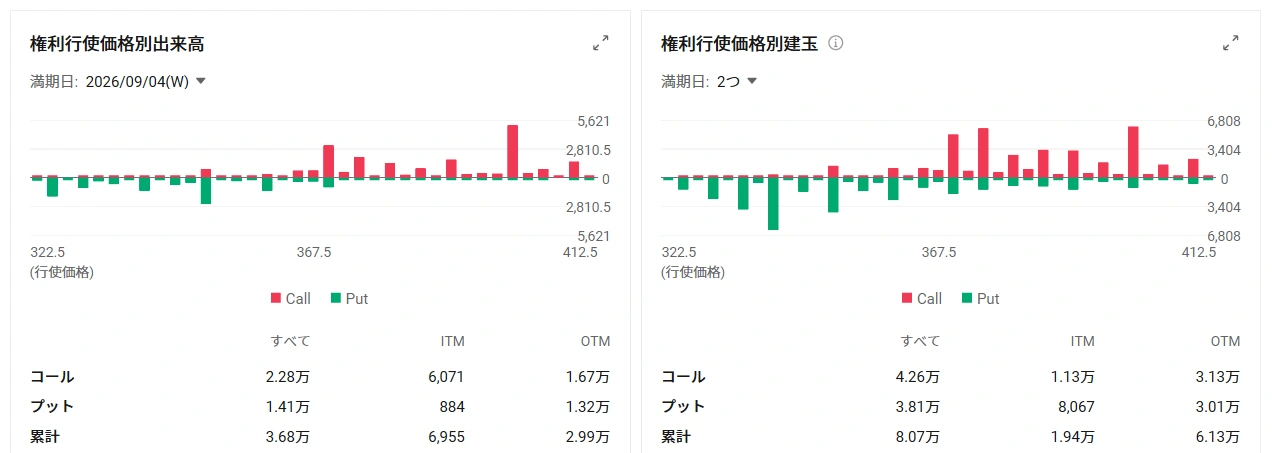The height and width of the screenshot is (453, 1272).
Task: Click the プット all value 3.81万
Action: point(918,406)
